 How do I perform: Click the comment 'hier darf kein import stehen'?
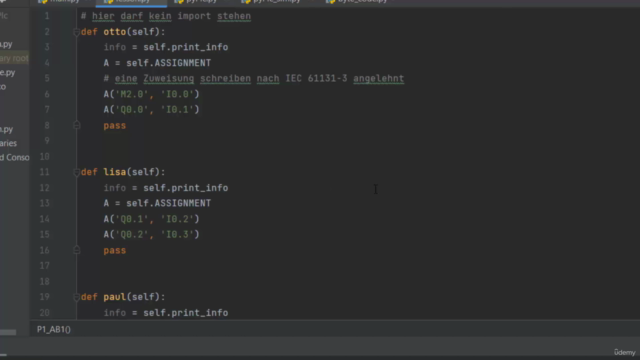click(171, 16)
